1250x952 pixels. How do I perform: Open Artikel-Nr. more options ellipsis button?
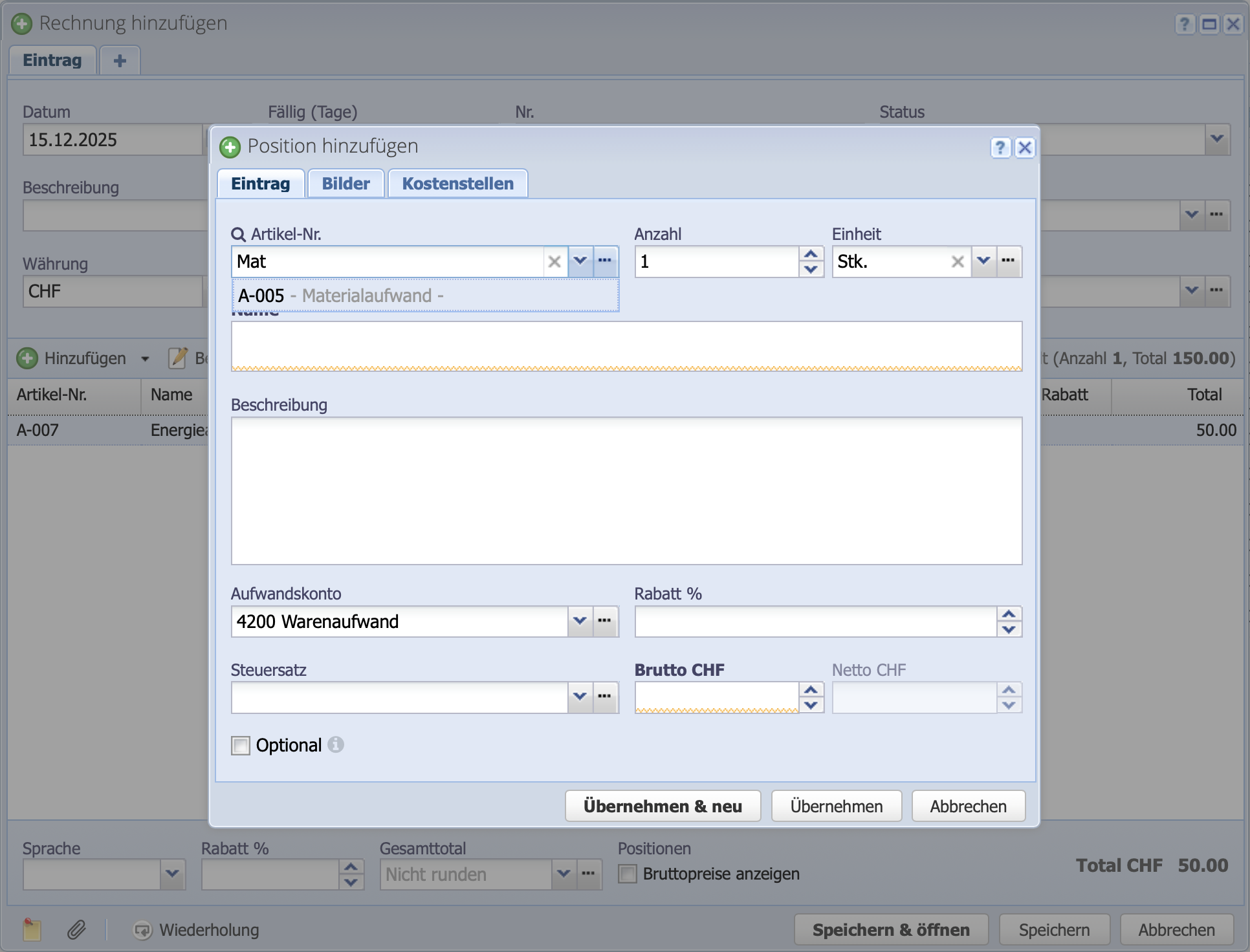(605, 261)
